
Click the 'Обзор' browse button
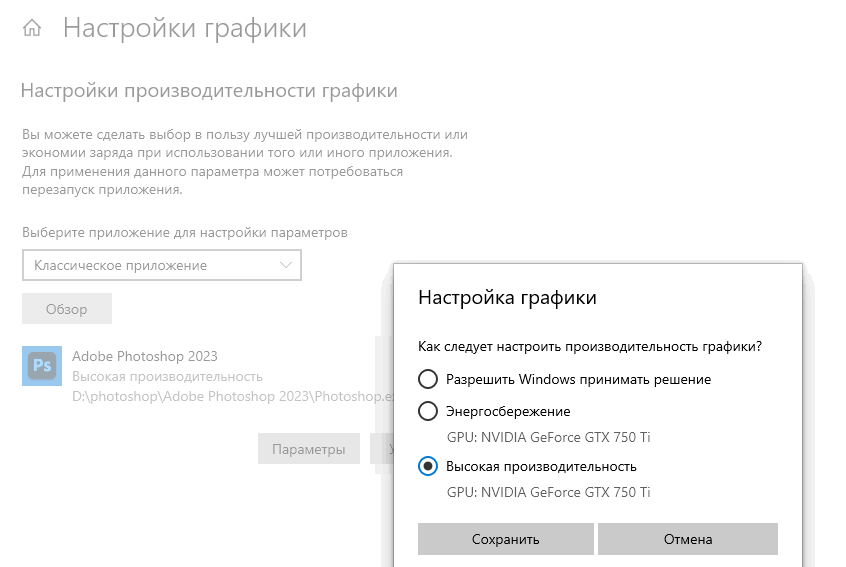(x=67, y=309)
